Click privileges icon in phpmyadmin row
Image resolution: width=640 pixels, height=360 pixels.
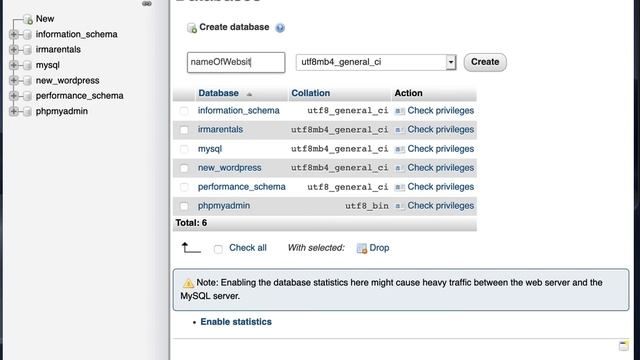[x=400, y=206]
